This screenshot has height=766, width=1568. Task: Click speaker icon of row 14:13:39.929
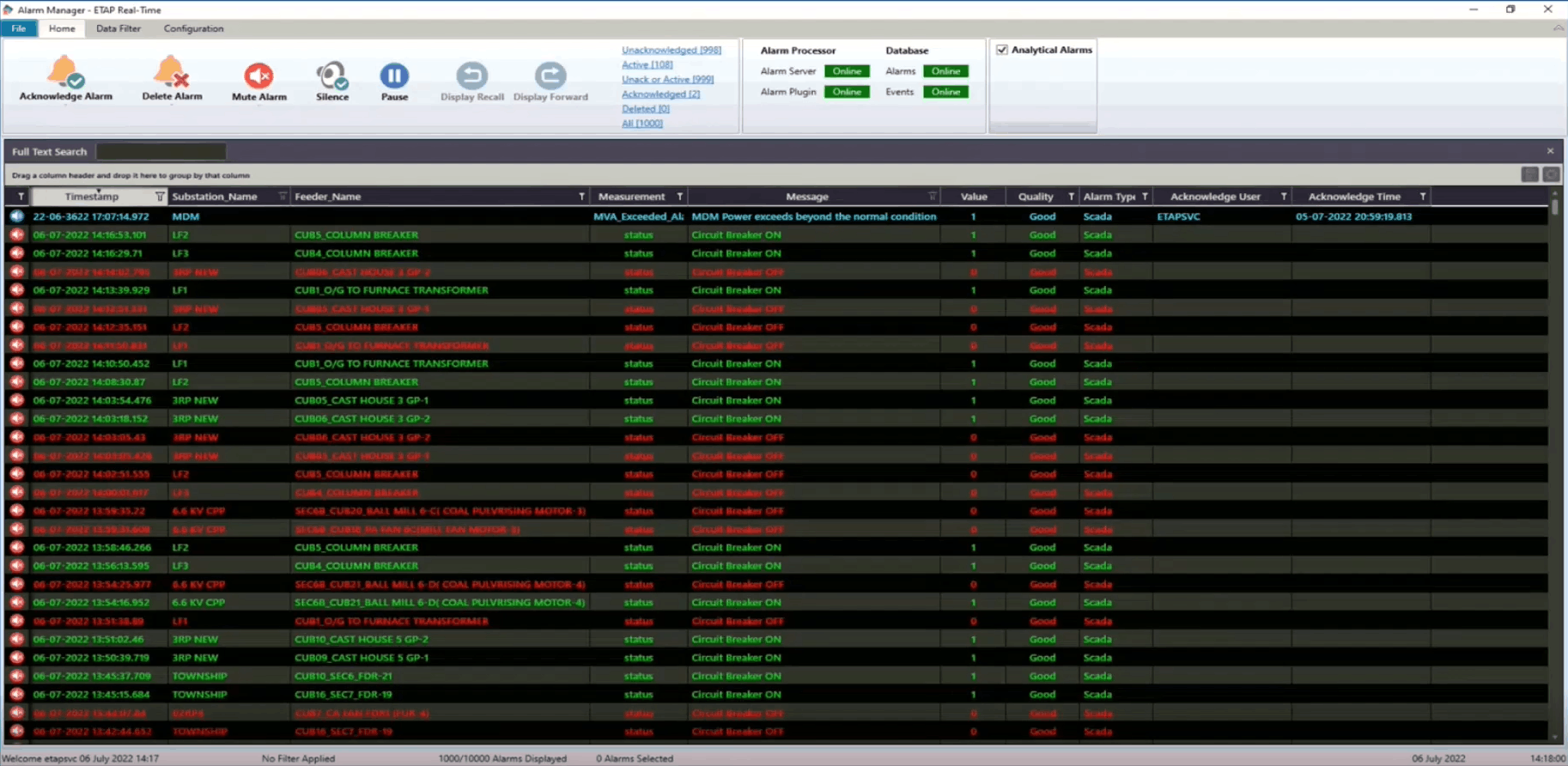(16, 290)
